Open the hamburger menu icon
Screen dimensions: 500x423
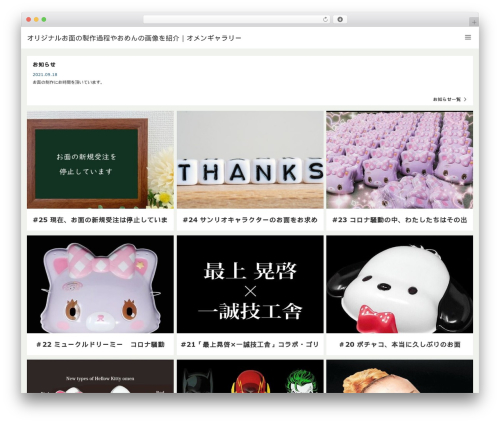(468, 38)
